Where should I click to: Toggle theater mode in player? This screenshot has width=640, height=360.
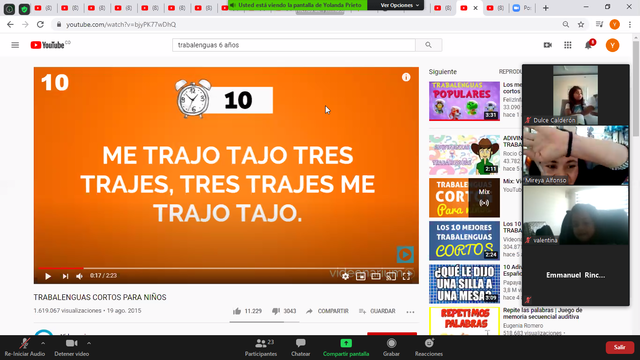[376, 276]
